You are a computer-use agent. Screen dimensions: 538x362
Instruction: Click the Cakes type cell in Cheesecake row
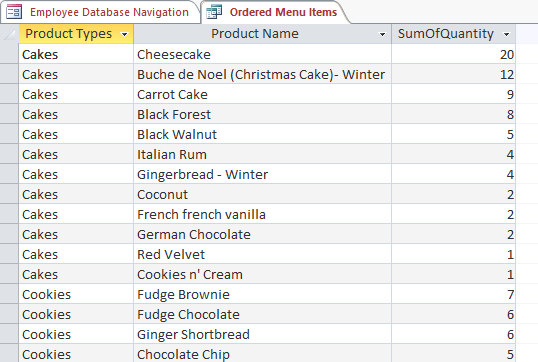[x=76, y=54]
